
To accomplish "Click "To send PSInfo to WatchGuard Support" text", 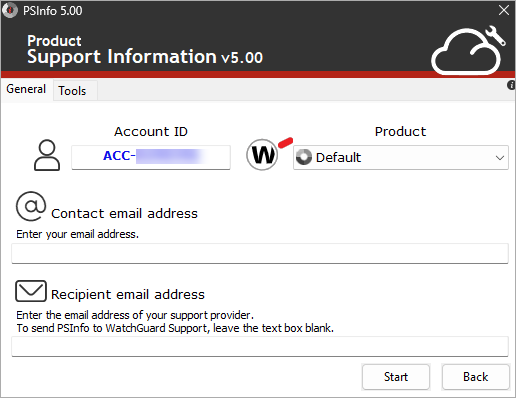I will [112, 328].
